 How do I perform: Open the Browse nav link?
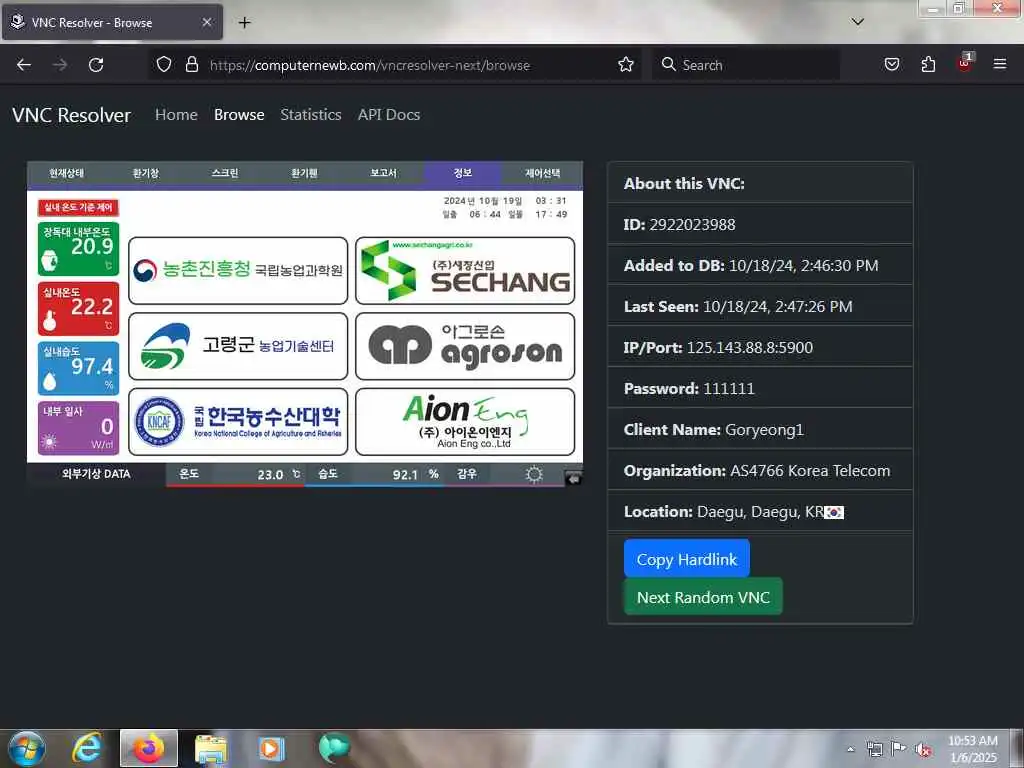point(239,114)
